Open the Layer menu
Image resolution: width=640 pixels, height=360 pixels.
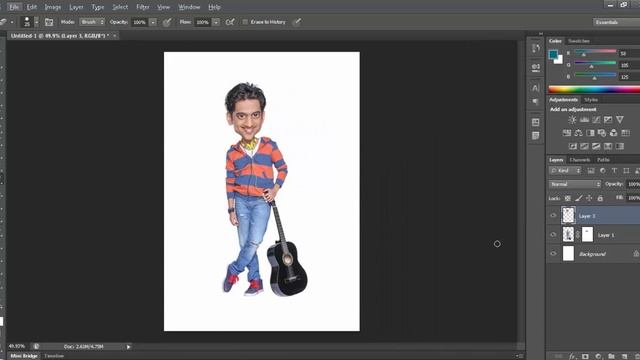pos(76,7)
